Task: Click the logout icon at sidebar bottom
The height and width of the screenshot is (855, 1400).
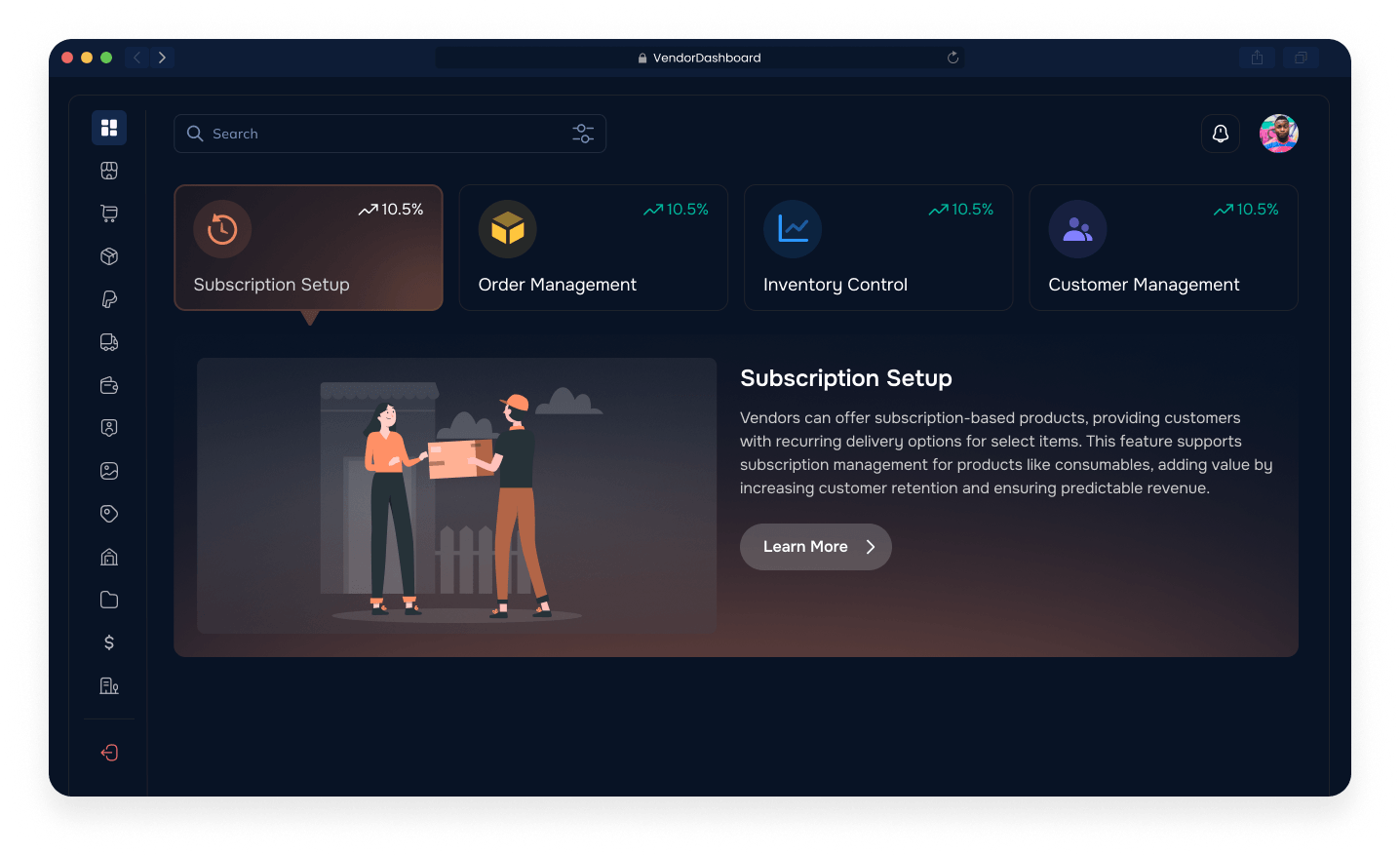Action: click(x=109, y=753)
